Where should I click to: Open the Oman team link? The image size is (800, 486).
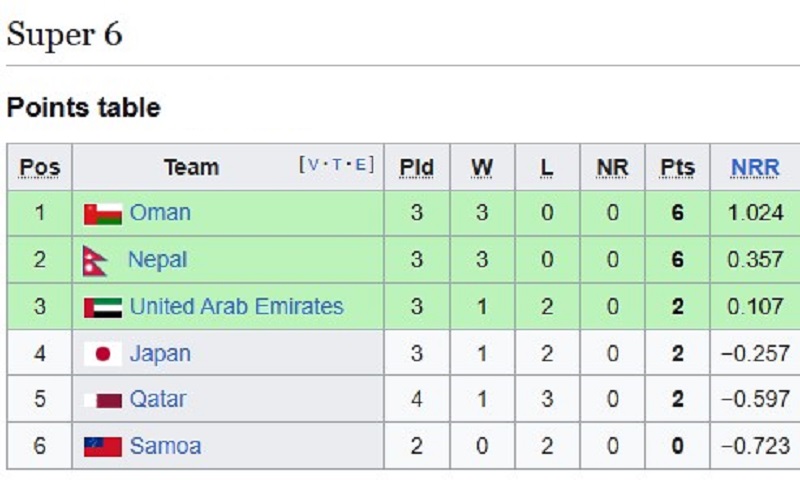[160, 213]
